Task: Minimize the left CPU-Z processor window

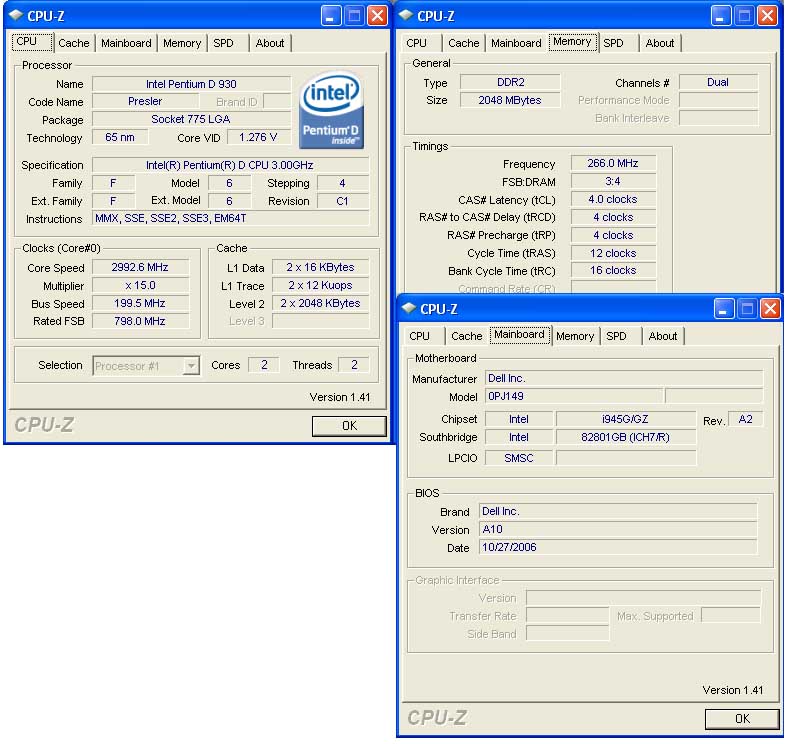Action: pyautogui.click(x=331, y=16)
